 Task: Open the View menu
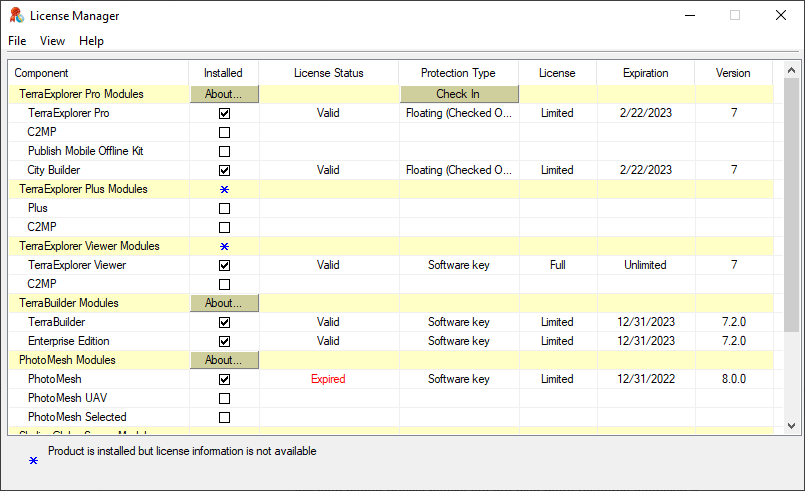52,41
